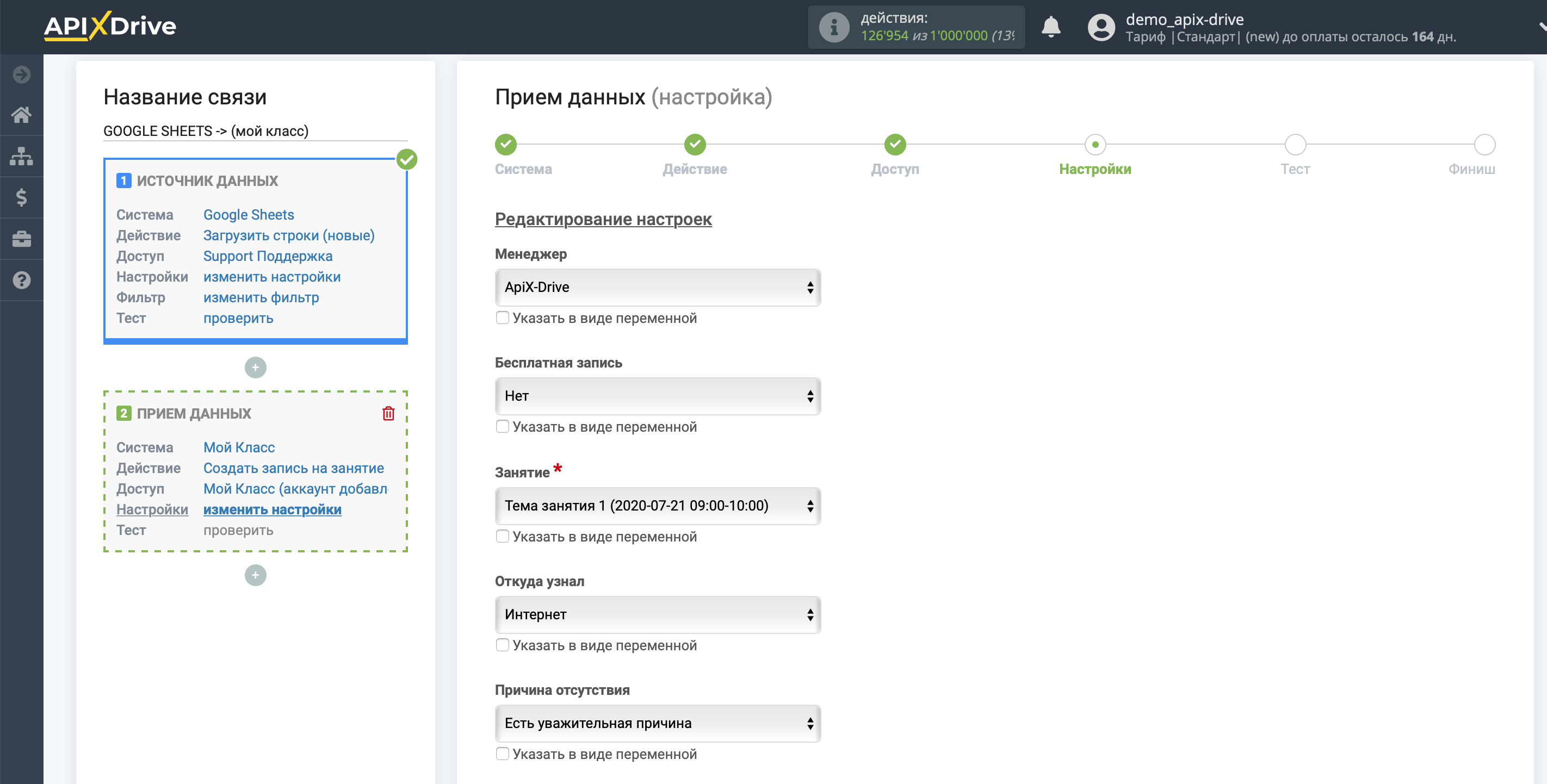Click Support Поддержка access link

[268, 256]
